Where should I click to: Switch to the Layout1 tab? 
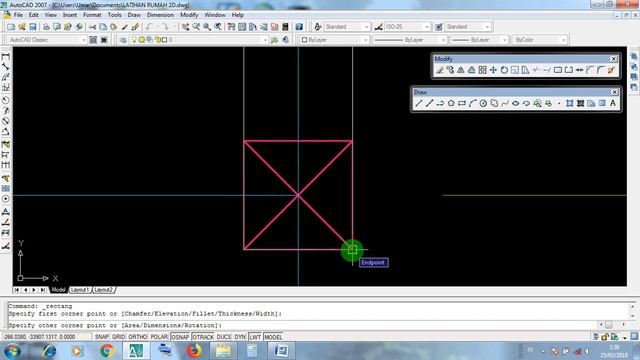pyautogui.click(x=80, y=290)
